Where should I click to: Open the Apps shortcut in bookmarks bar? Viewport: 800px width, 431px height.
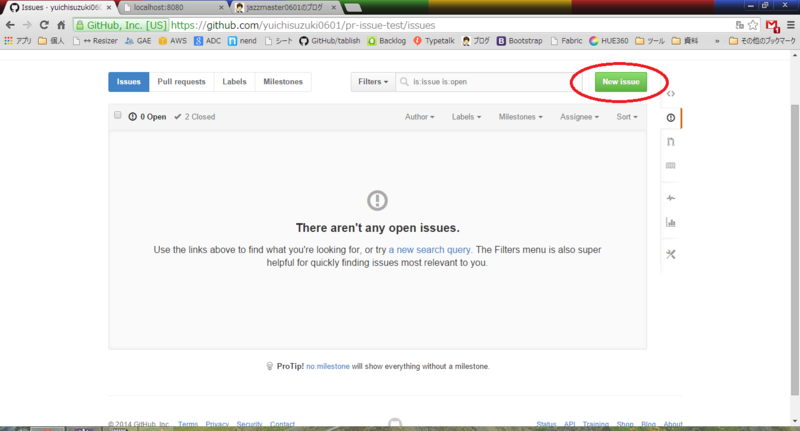17,41
